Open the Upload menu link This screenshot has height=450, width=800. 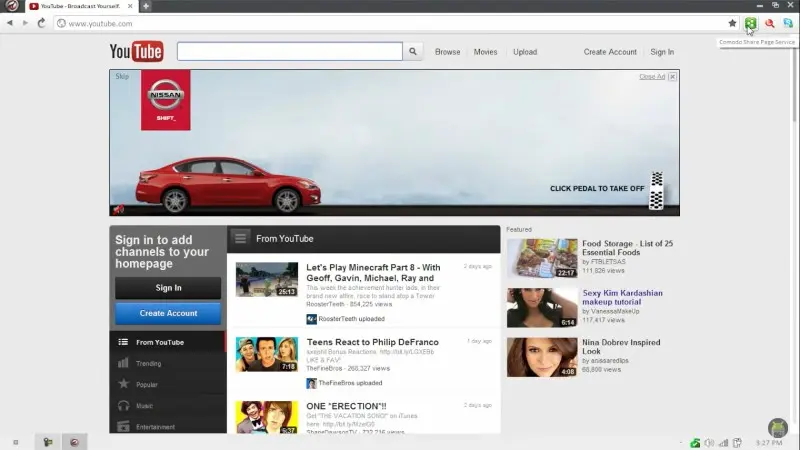[x=525, y=52]
